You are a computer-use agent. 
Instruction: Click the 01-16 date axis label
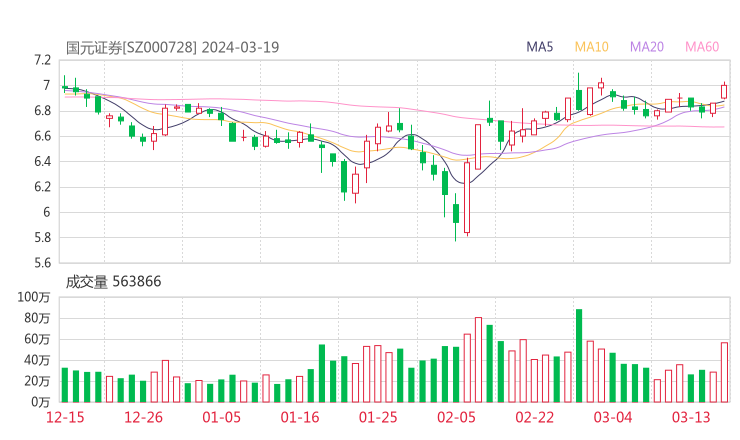[300, 417]
